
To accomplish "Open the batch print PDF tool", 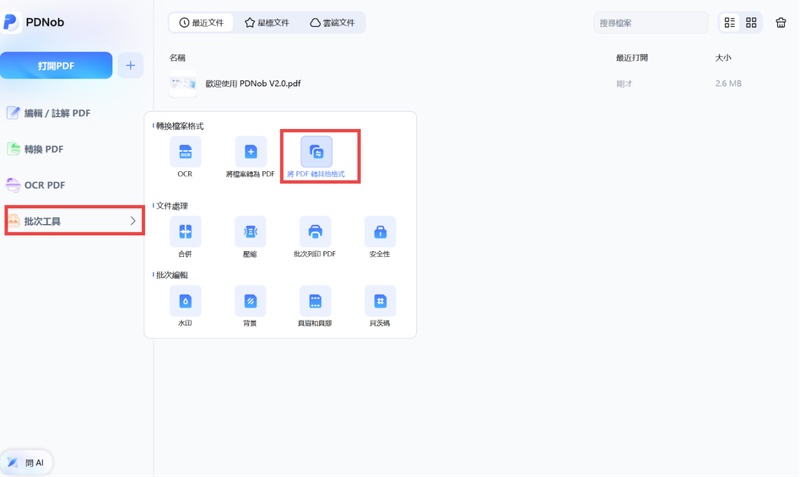I will [x=315, y=232].
